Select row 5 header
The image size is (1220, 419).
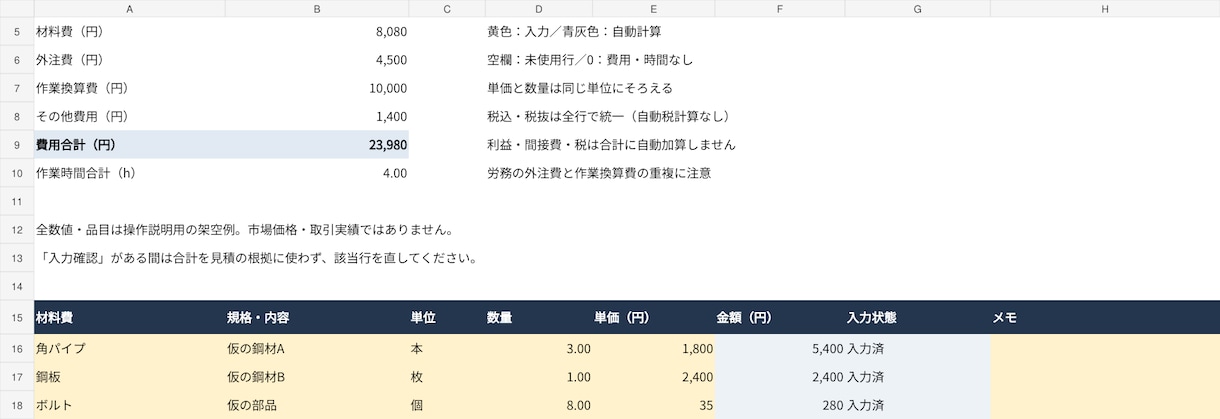17,32
